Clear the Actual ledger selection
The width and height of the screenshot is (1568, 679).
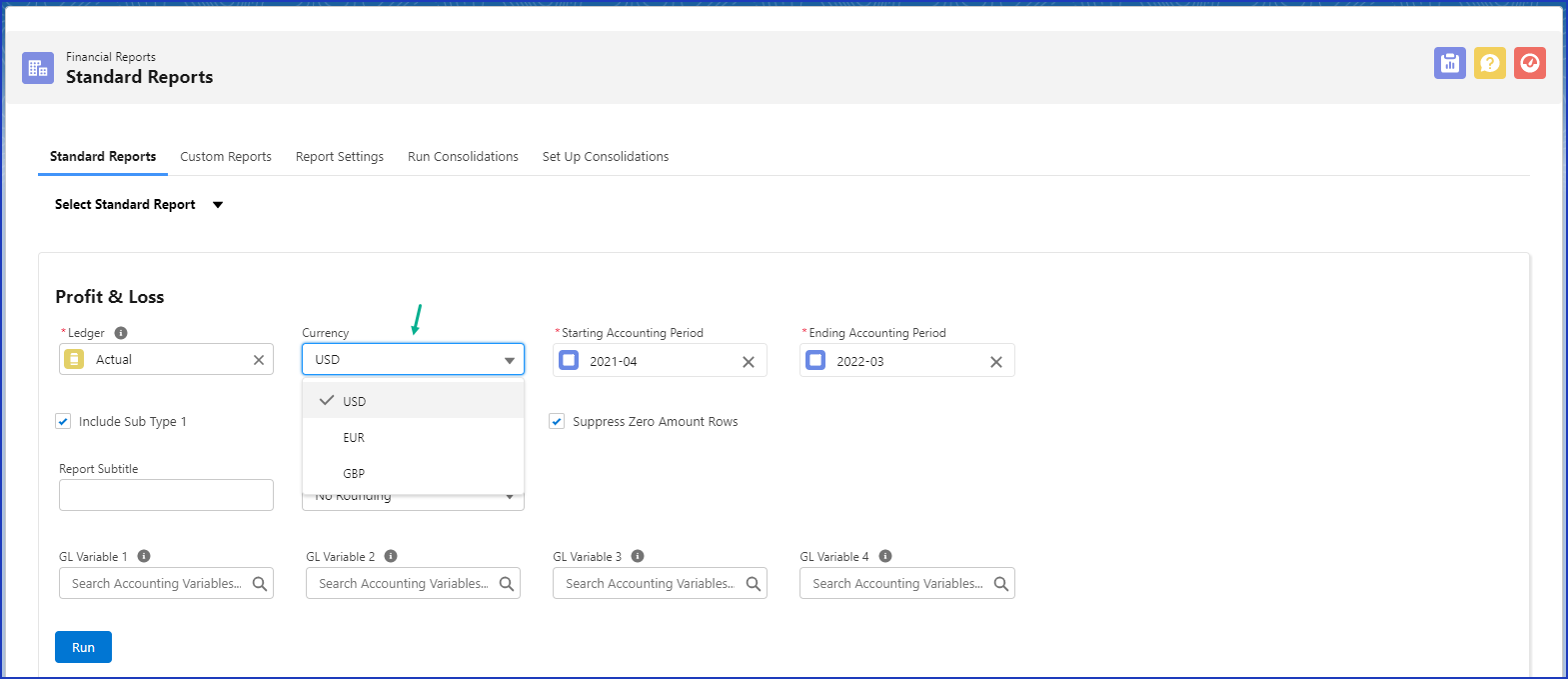pos(259,360)
